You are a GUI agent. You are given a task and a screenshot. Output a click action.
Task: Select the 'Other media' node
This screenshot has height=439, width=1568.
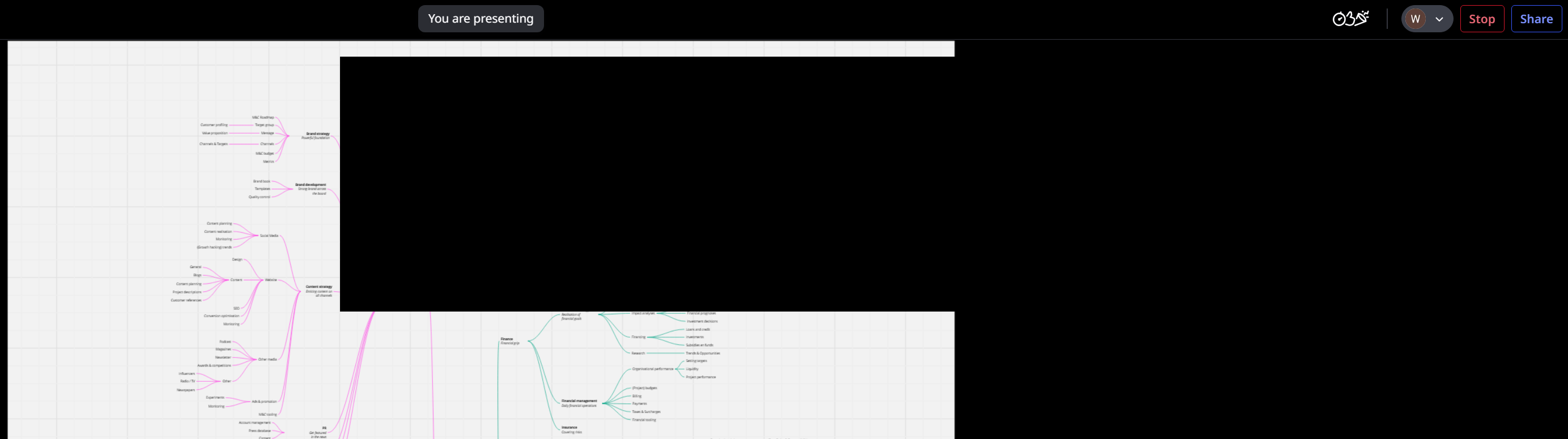267,359
